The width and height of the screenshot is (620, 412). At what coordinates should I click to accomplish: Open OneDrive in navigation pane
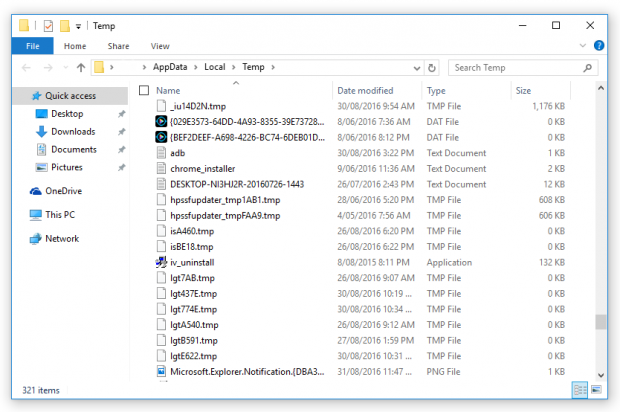63,191
